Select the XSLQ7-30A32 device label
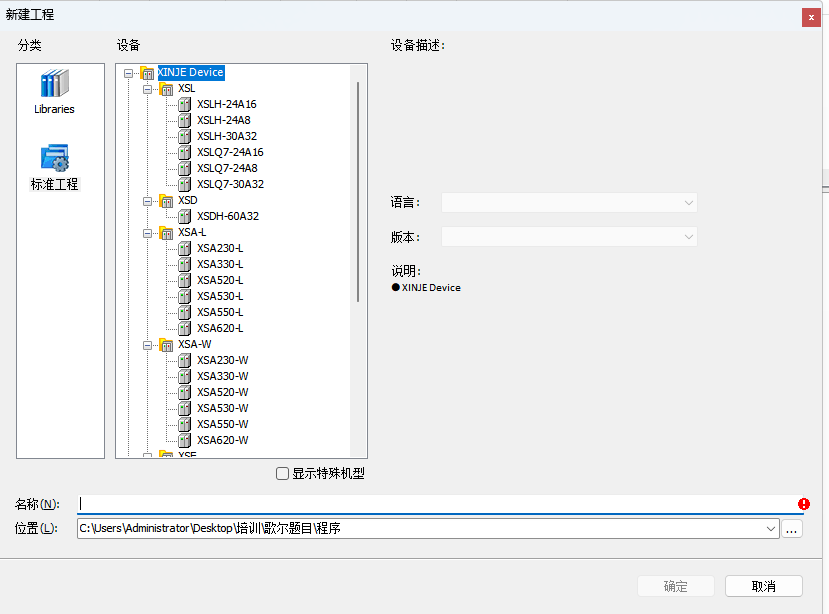The image size is (829, 614). 231,184
